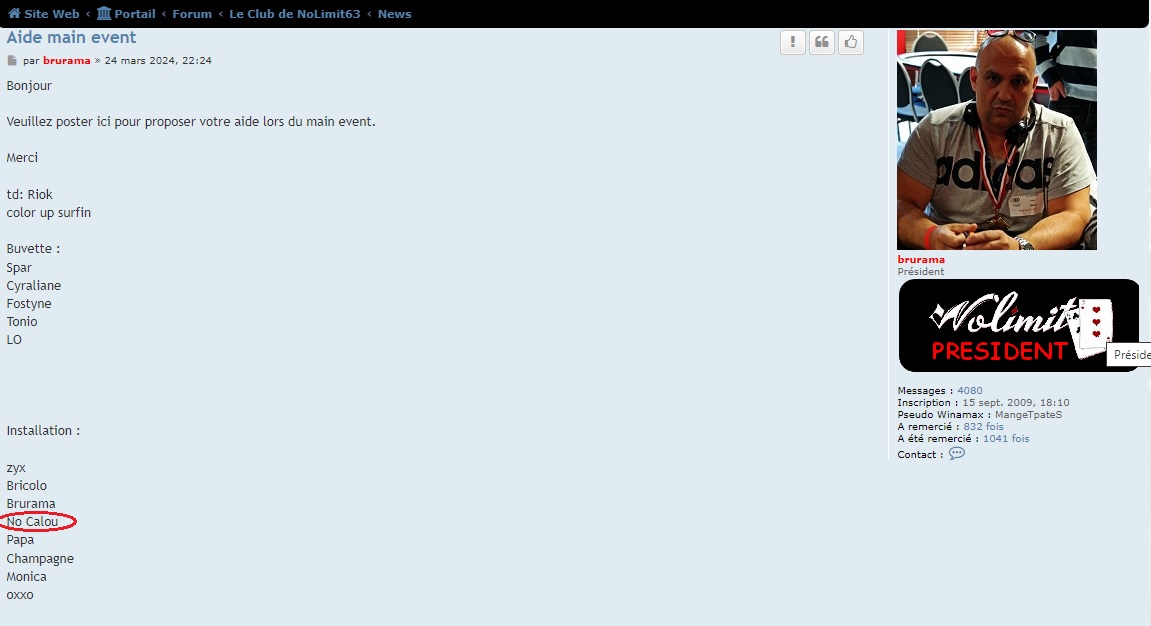Open the 'Aide main event' post title
This screenshot has height=626, width=1151.
click(72, 38)
